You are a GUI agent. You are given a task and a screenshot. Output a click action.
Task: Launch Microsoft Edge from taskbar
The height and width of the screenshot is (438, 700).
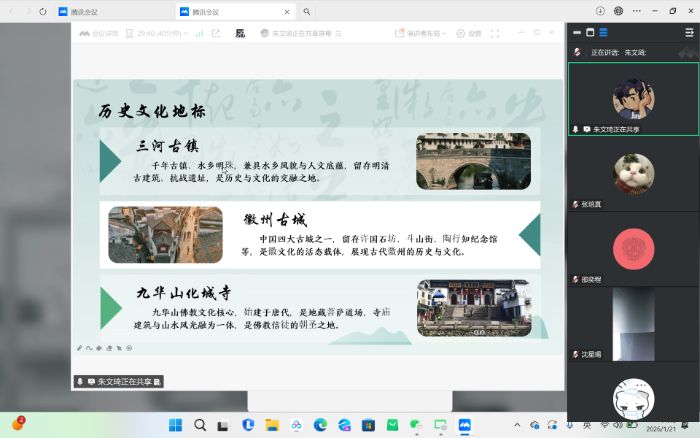point(320,425)
